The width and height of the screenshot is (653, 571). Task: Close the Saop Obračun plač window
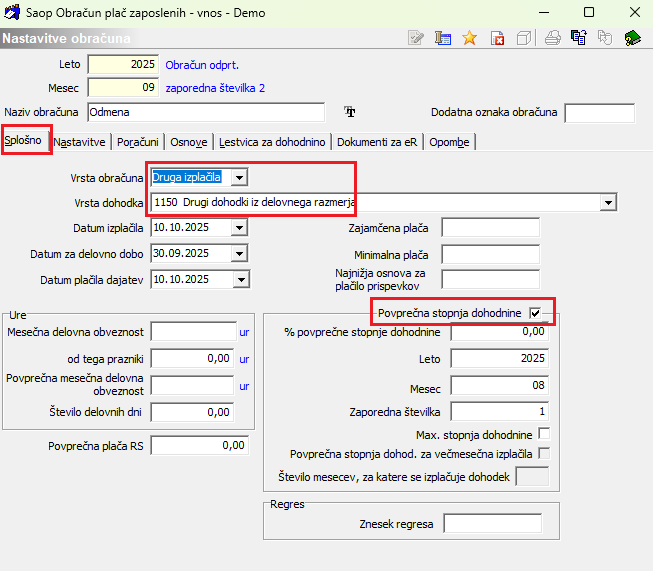click(635, 12)
